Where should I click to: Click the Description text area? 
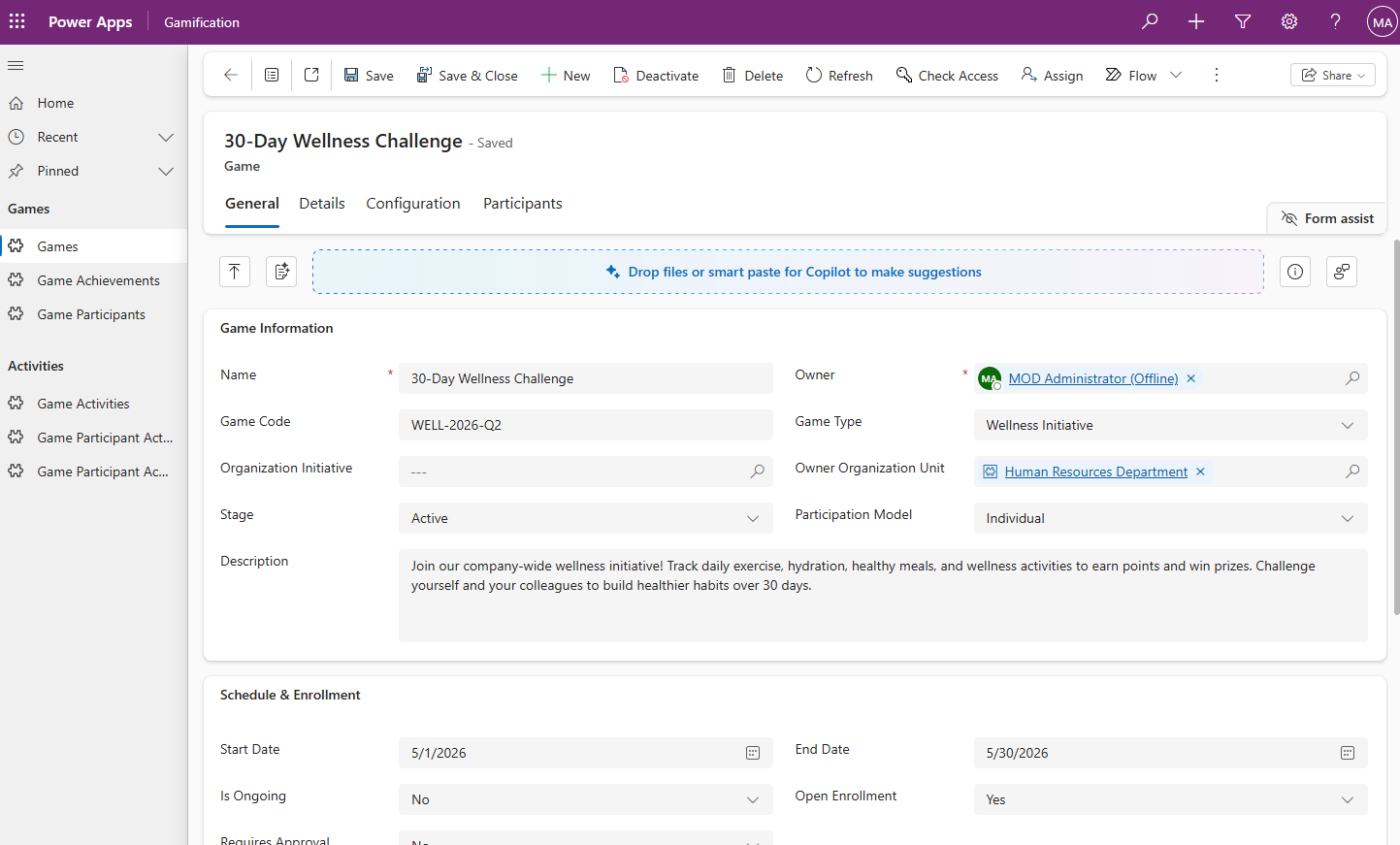pos(883,596)
